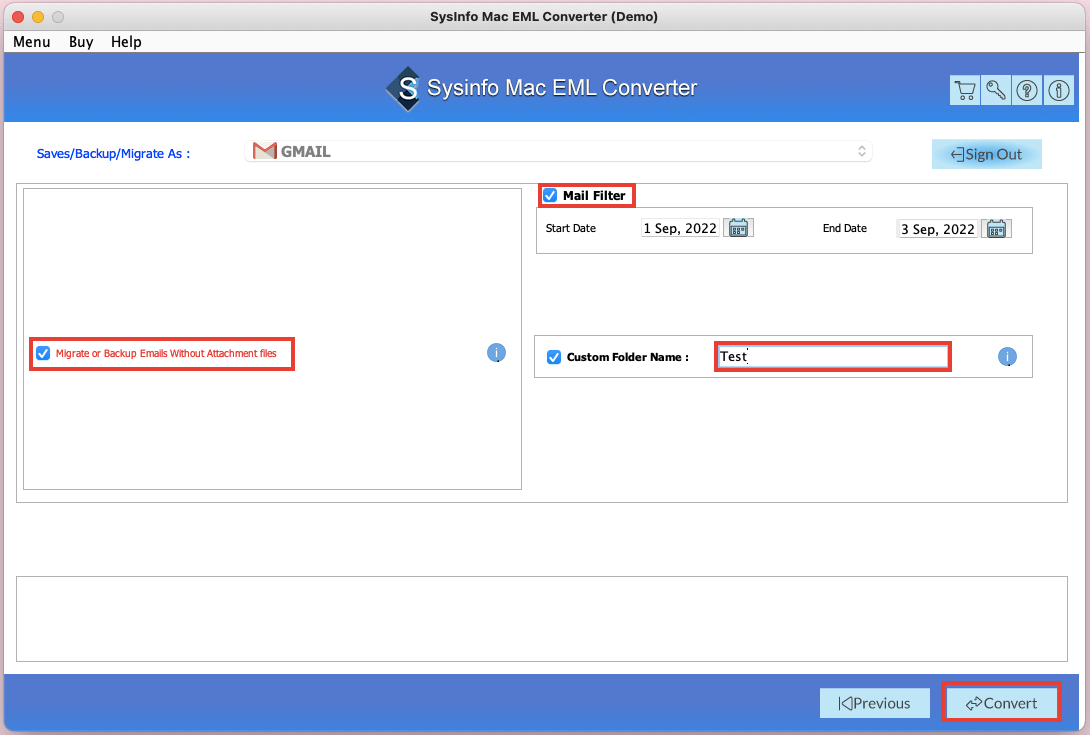Open the Buy menu
Screen dimensions: 1090x735
[81, 42]
